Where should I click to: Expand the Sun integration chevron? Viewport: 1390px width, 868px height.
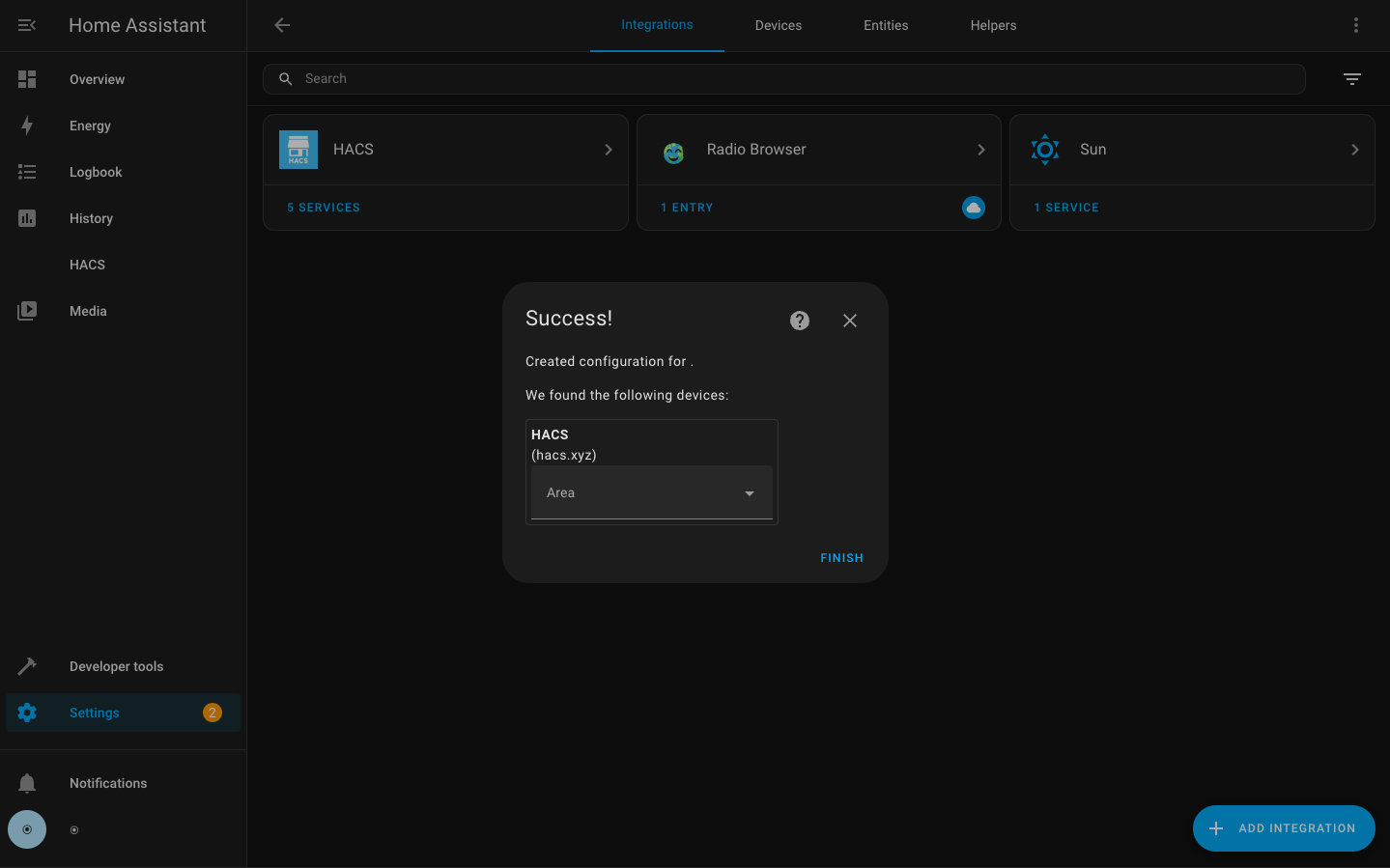point(1354,150)
